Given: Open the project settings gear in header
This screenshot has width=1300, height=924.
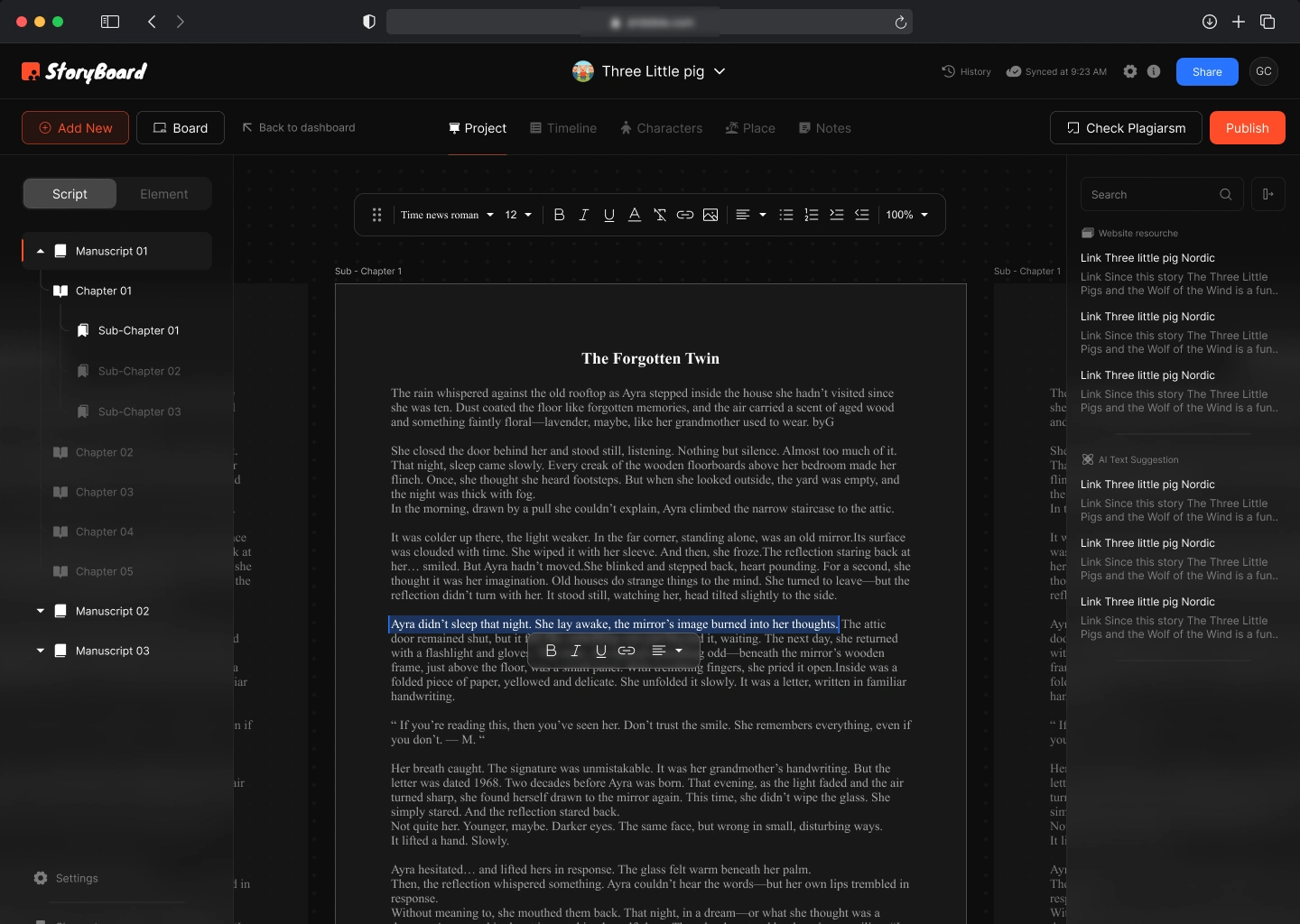Looking at the screenshot, I should click(1130, 71).
